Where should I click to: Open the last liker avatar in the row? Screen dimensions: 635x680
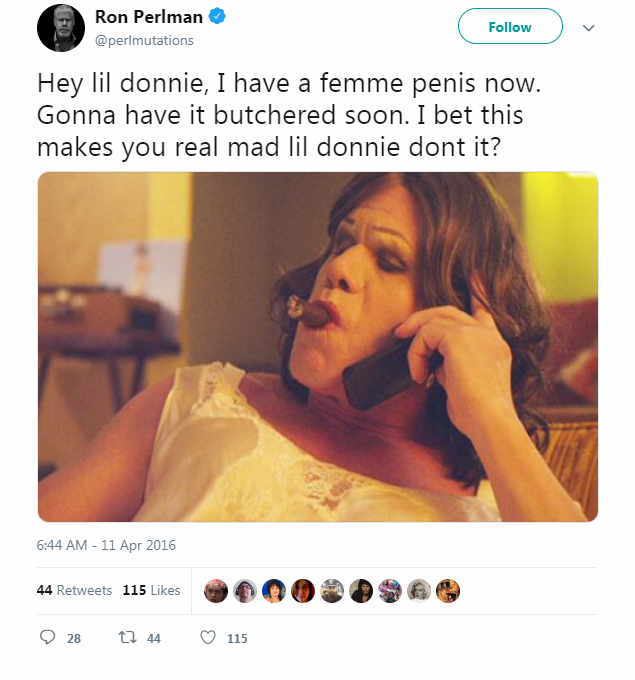click(x=448, y=591)
